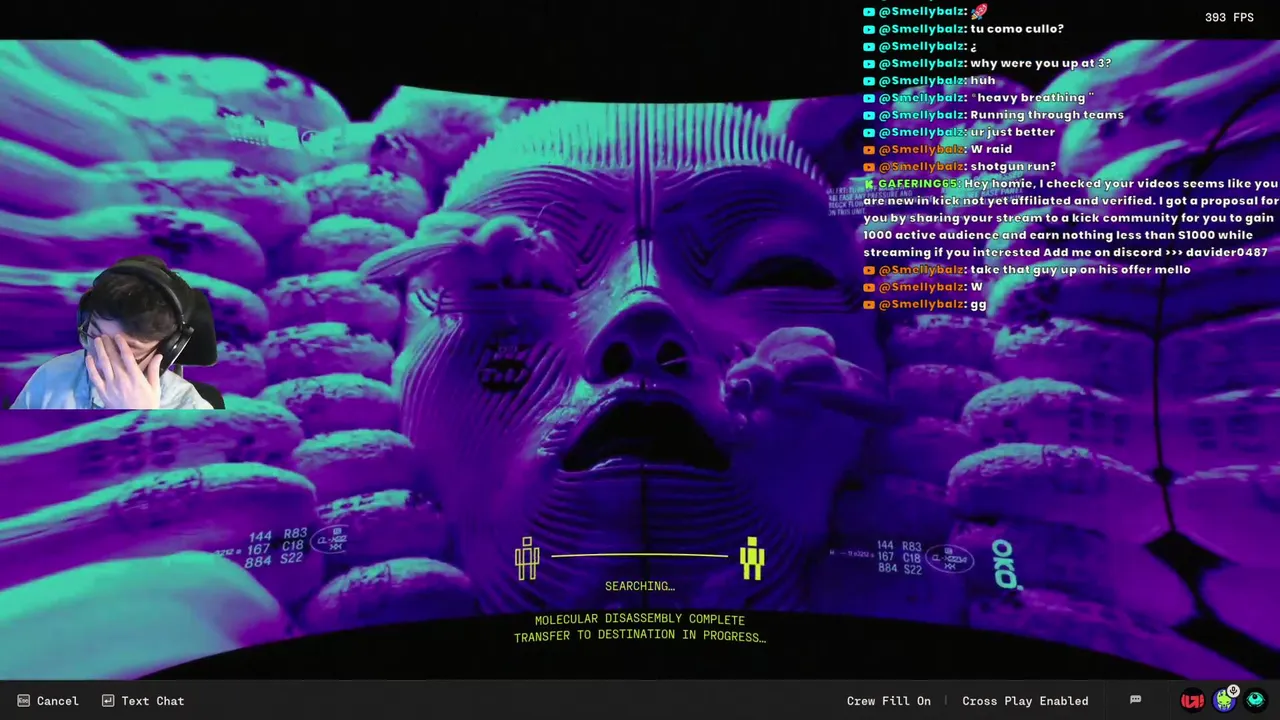Click Smellybalz username beside 'gg' message
The image size is (1280, 720).
[x=922, y=304]
